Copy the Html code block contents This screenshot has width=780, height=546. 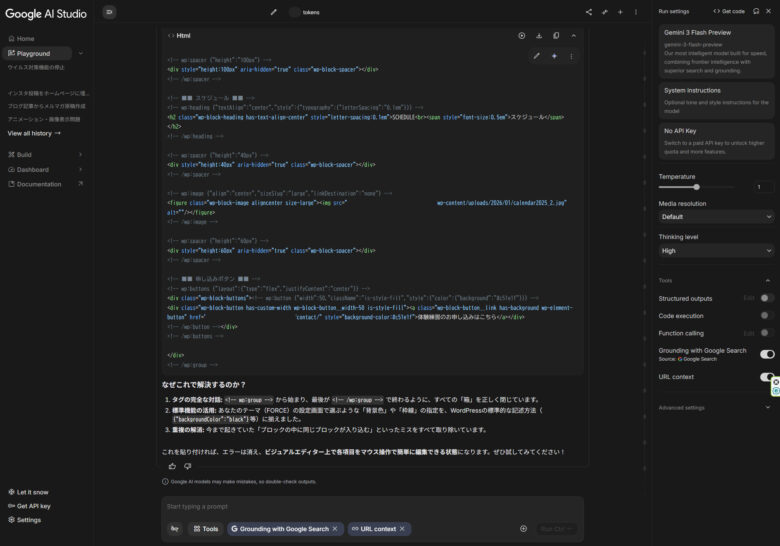click(556, 35)
